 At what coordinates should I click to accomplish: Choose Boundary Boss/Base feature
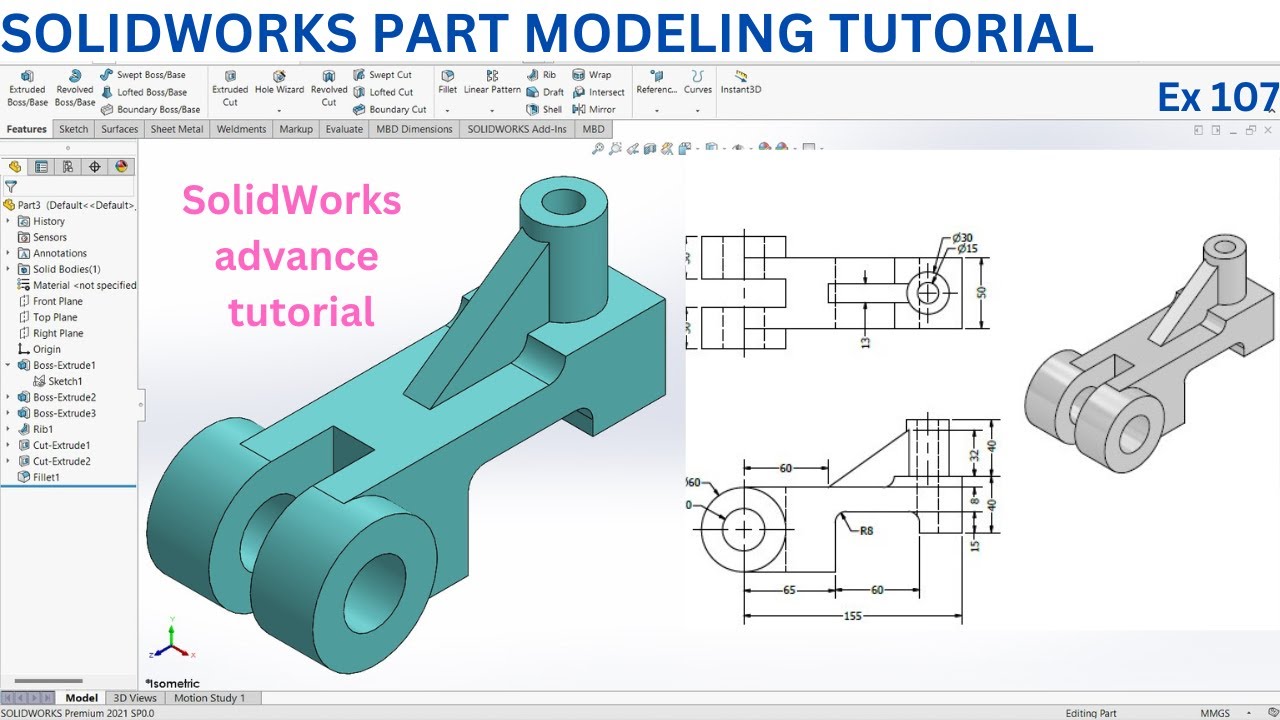coord(150,109)
